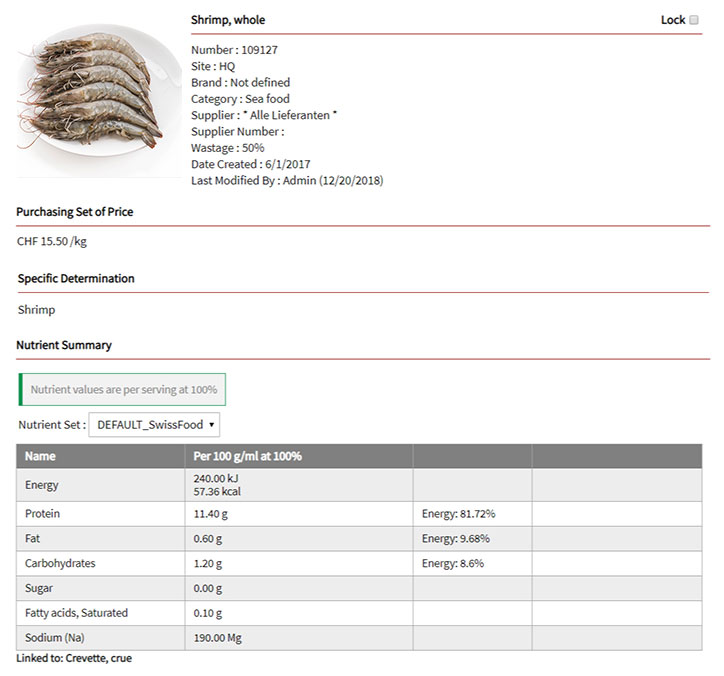The image size is (724, 676).
Task: Click the Sodium (Na) value 190.00 Mg
Action: click(218, 638)
